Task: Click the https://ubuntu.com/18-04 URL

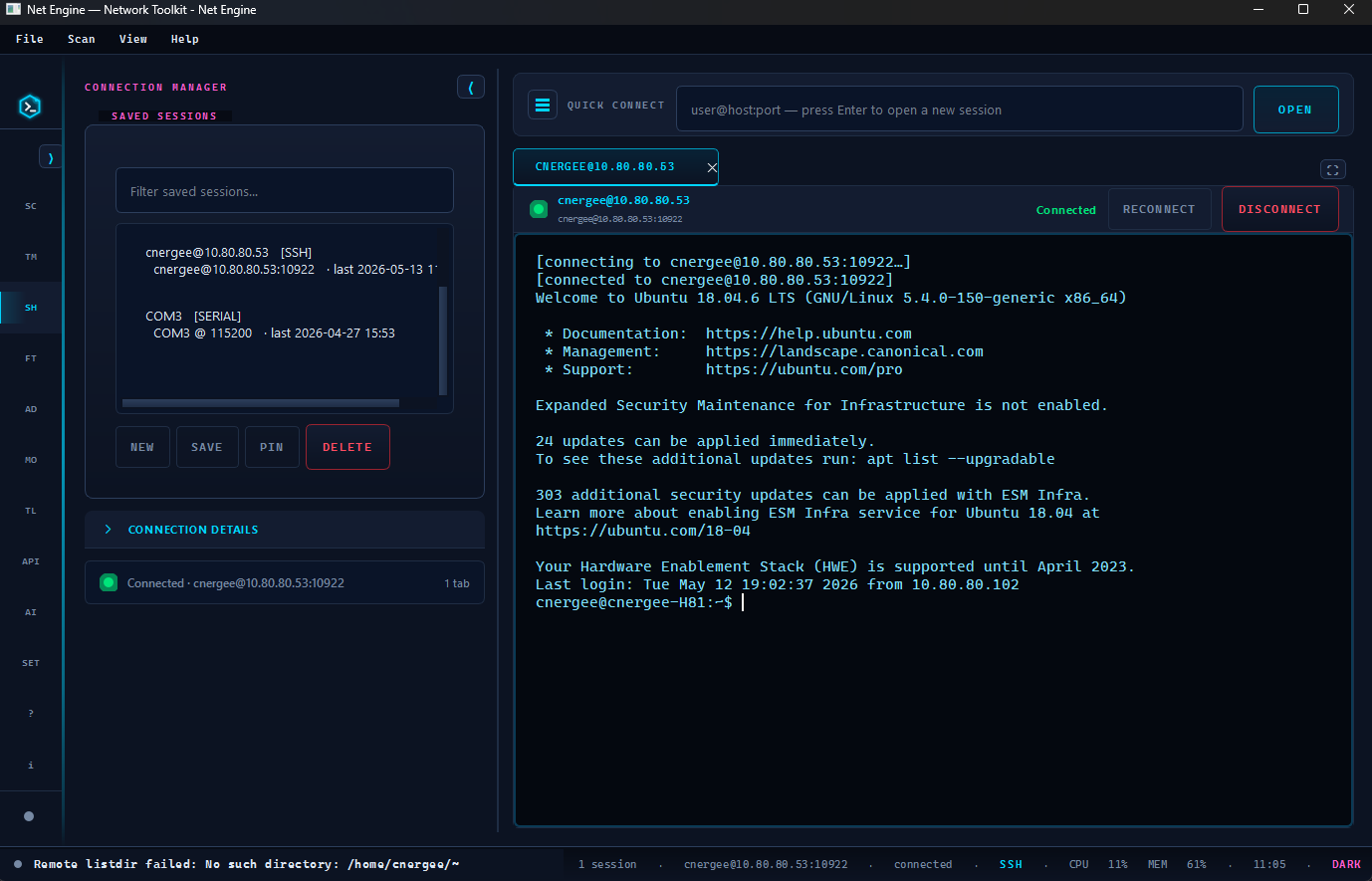Action: [643, 531]
